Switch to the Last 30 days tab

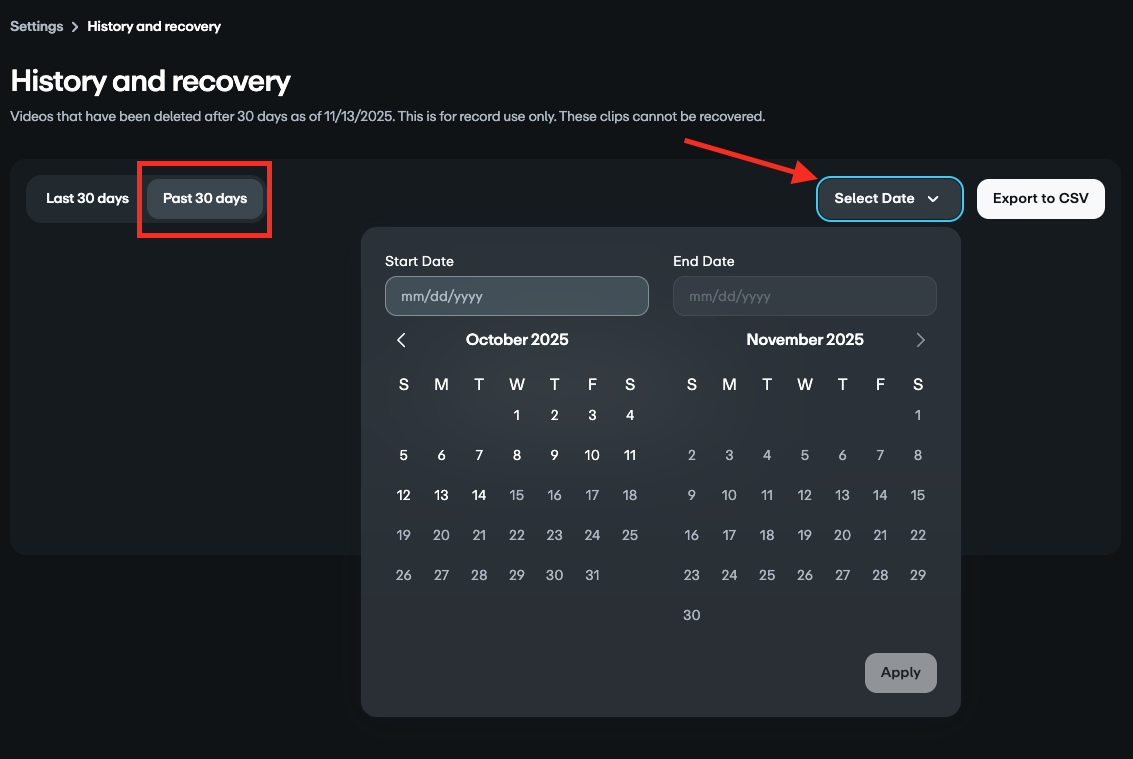[87, 198]
